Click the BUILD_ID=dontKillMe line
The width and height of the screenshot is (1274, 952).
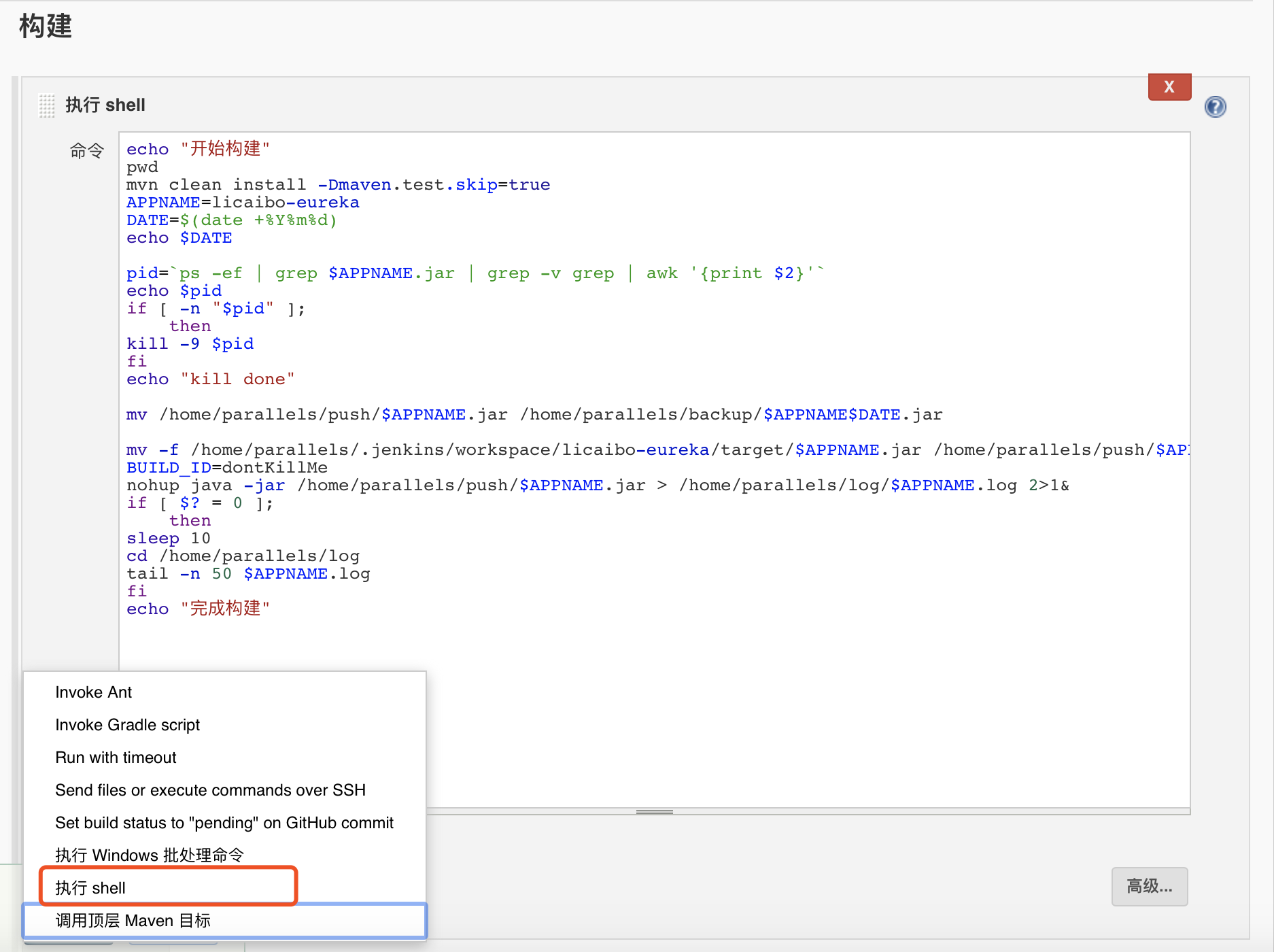(x=227, y=467)
